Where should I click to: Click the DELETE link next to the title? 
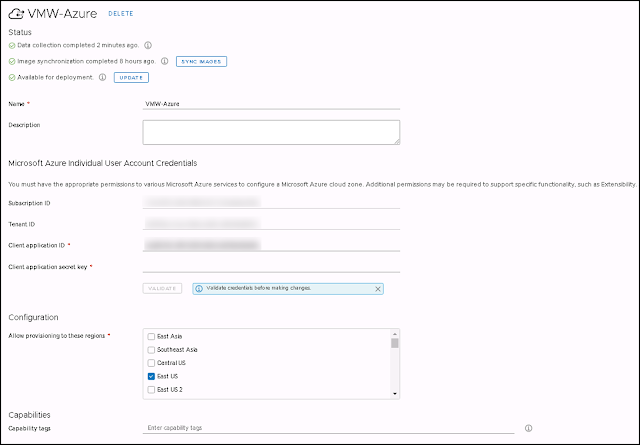tap(121, 13)
